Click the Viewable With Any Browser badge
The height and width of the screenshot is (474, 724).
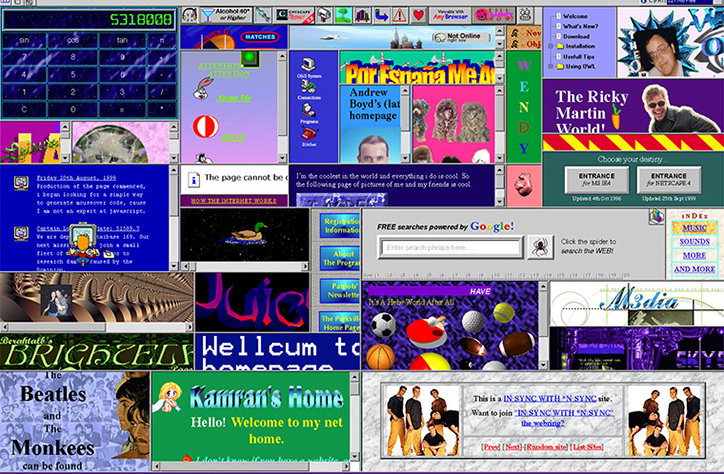[450, 16]
